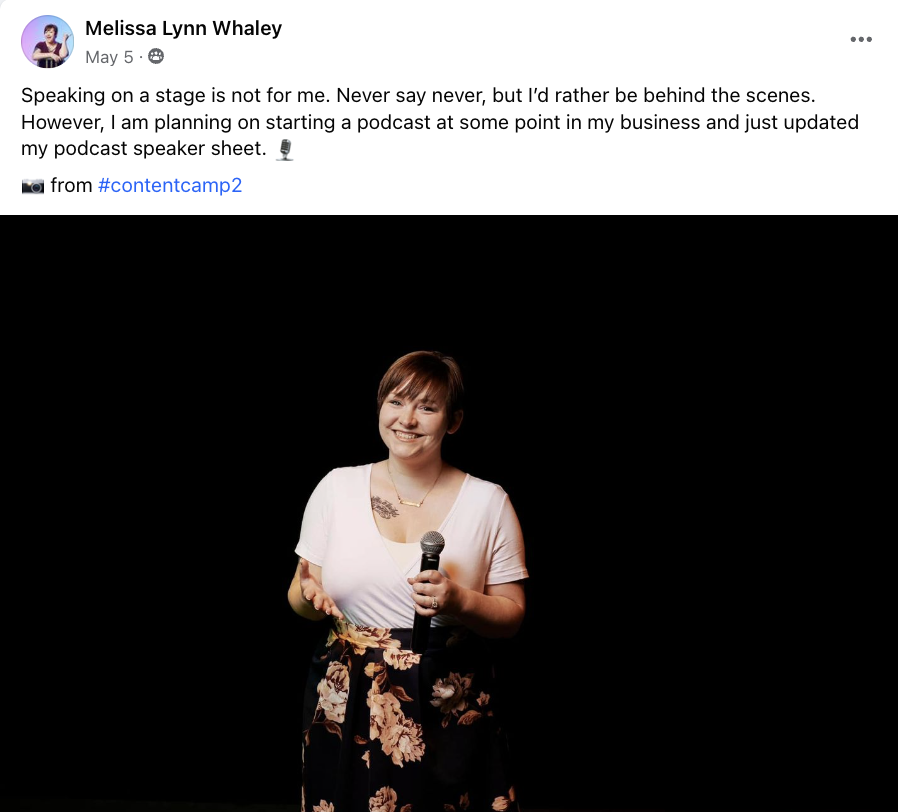Click the phrase 'podcast speaker sheet'
The height and width of the screenshot is (812, 898).
coord(160,148)
